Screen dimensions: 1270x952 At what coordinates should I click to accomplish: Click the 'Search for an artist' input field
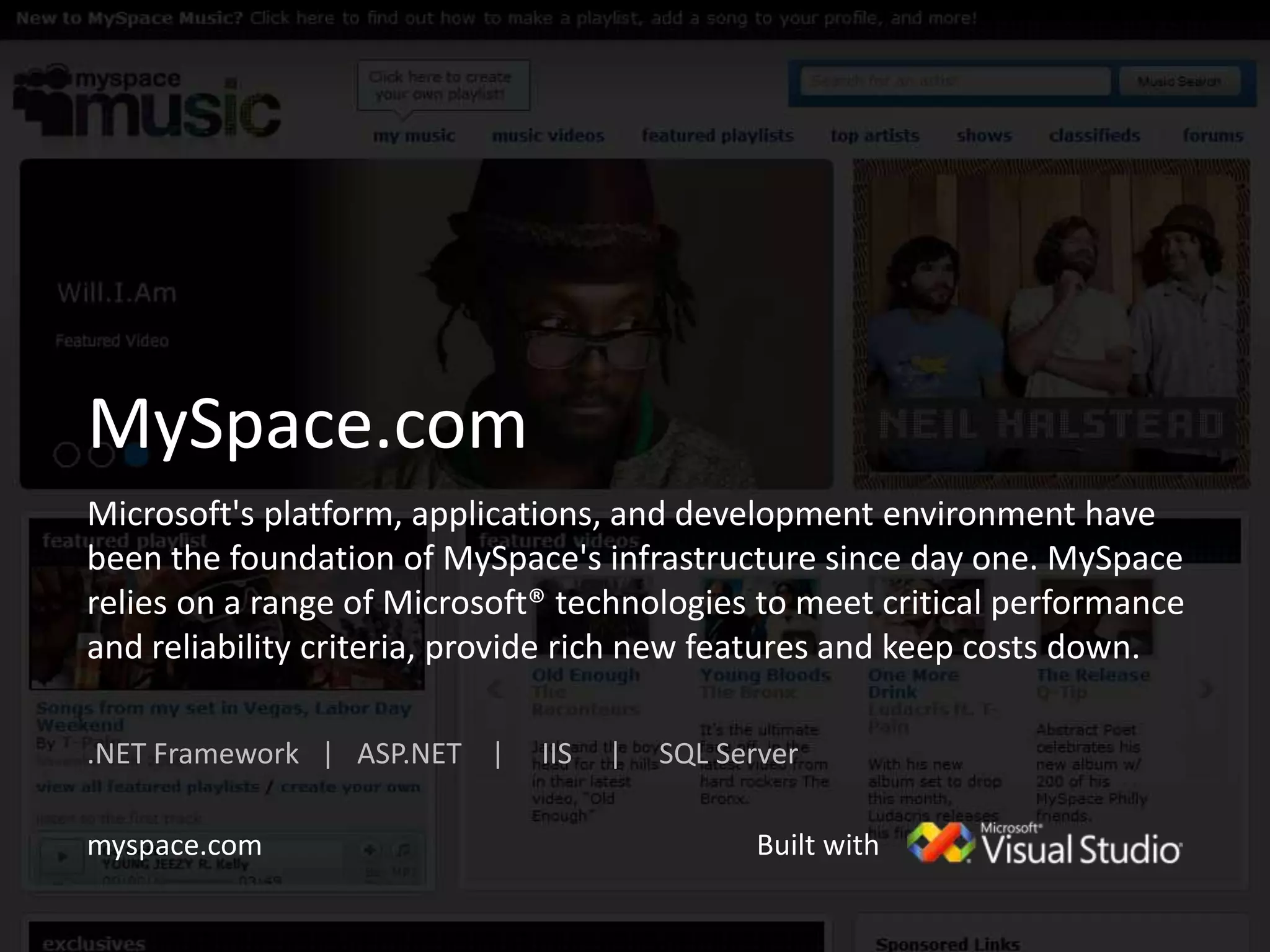pyautogui.click(x=955, y=81)
